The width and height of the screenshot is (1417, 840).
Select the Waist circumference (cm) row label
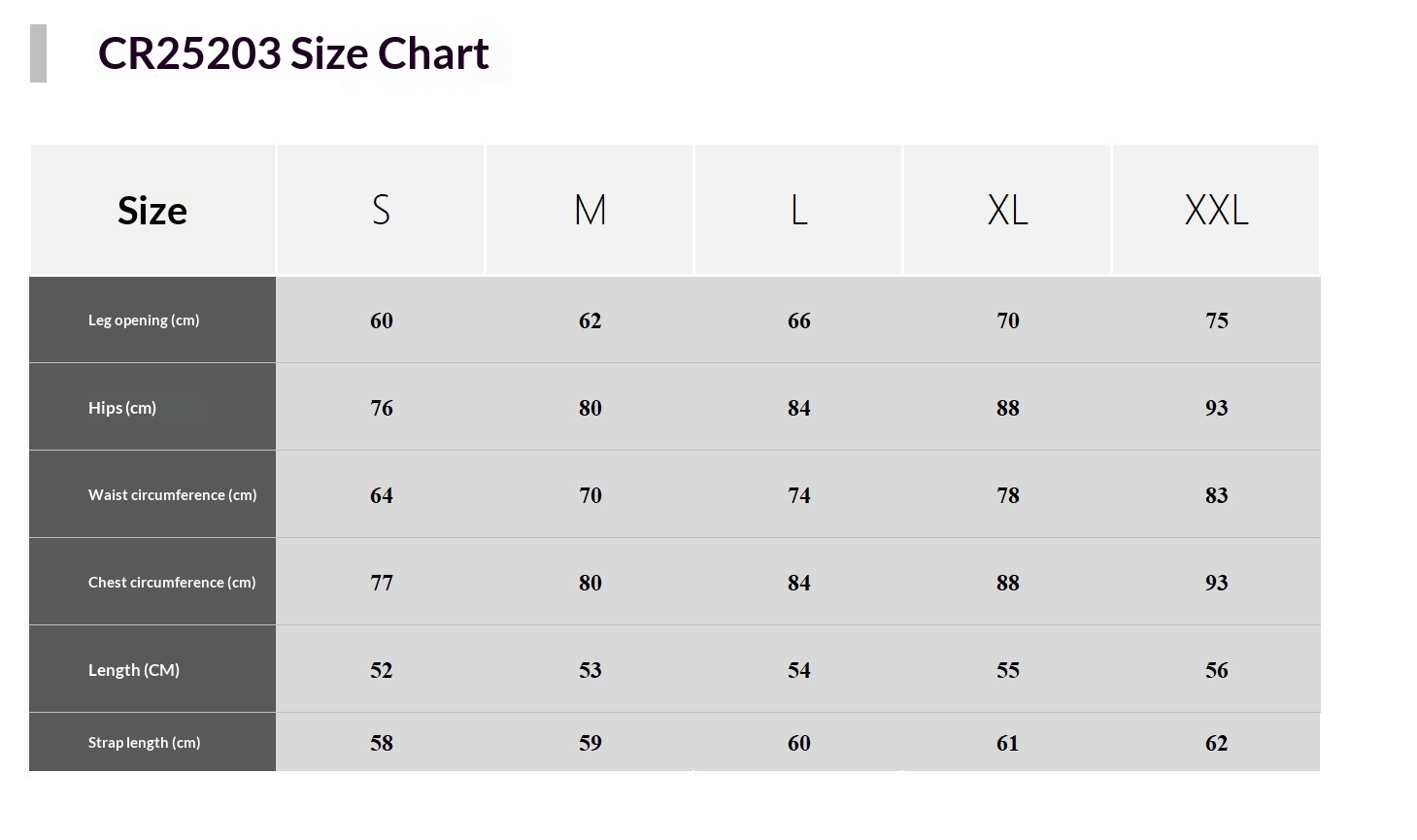click(x=172, y=495)
